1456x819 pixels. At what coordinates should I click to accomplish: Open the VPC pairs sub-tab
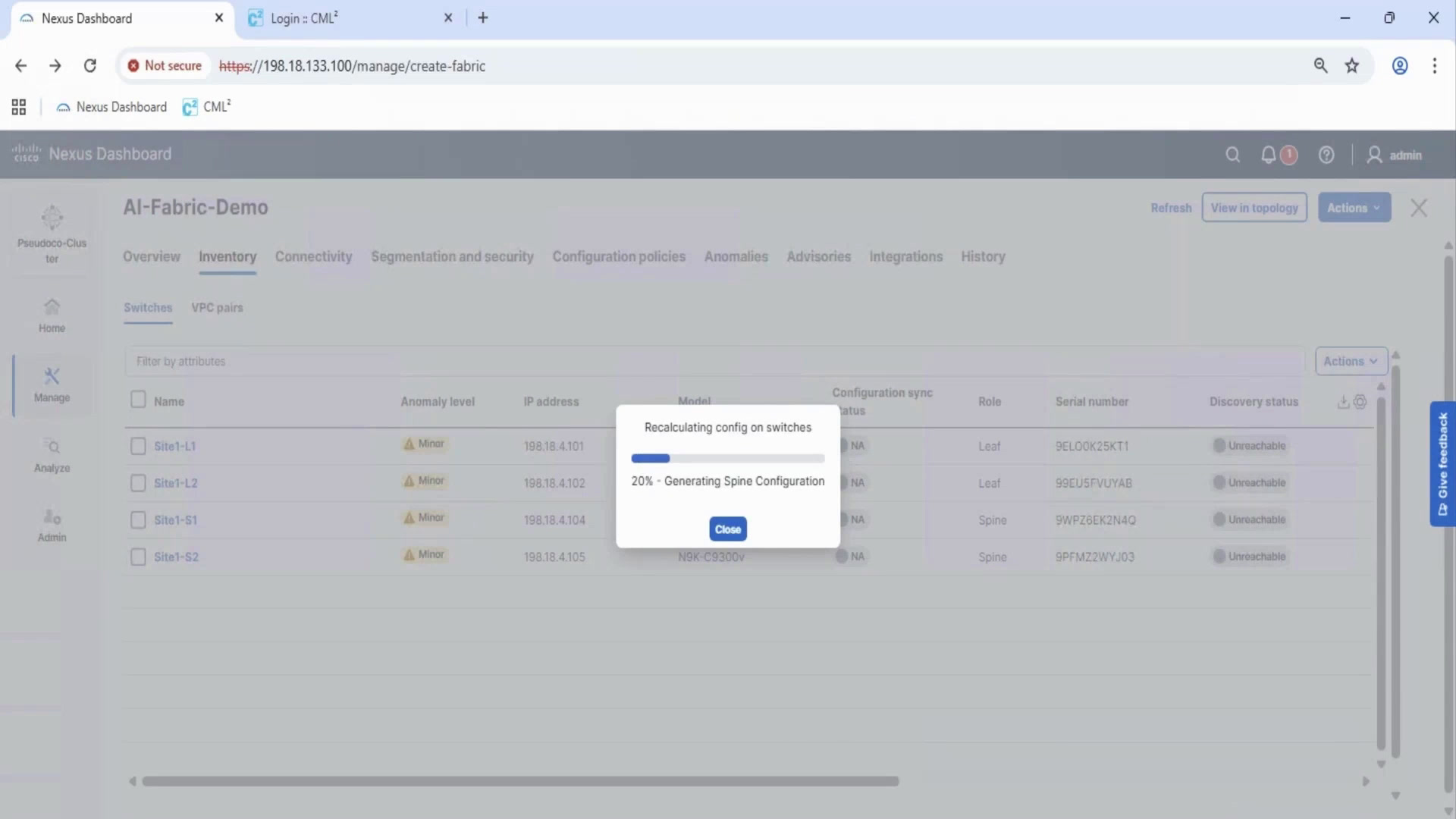coord(217,308)
